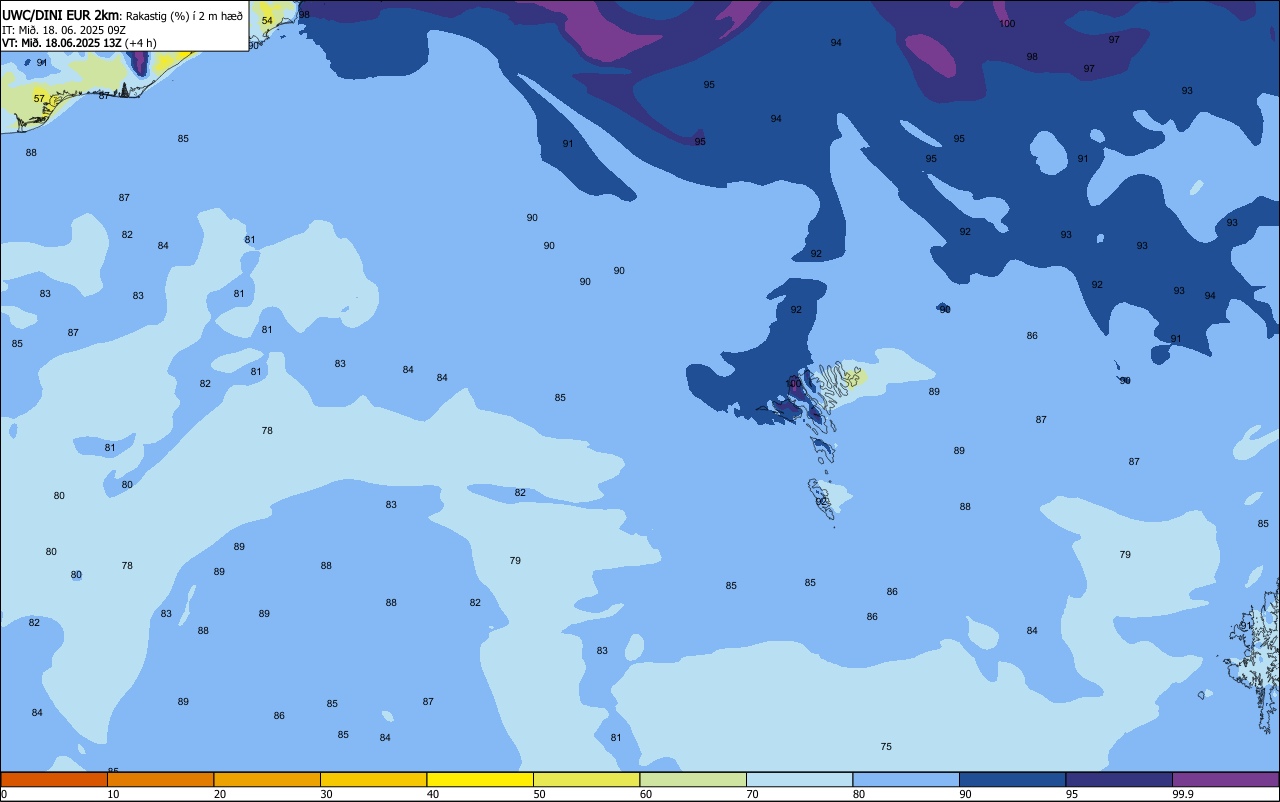Click the indigo 95–99.9 legend swatch
Image resolution: width=1280 pixels, height=802 pixels.
1119,779
